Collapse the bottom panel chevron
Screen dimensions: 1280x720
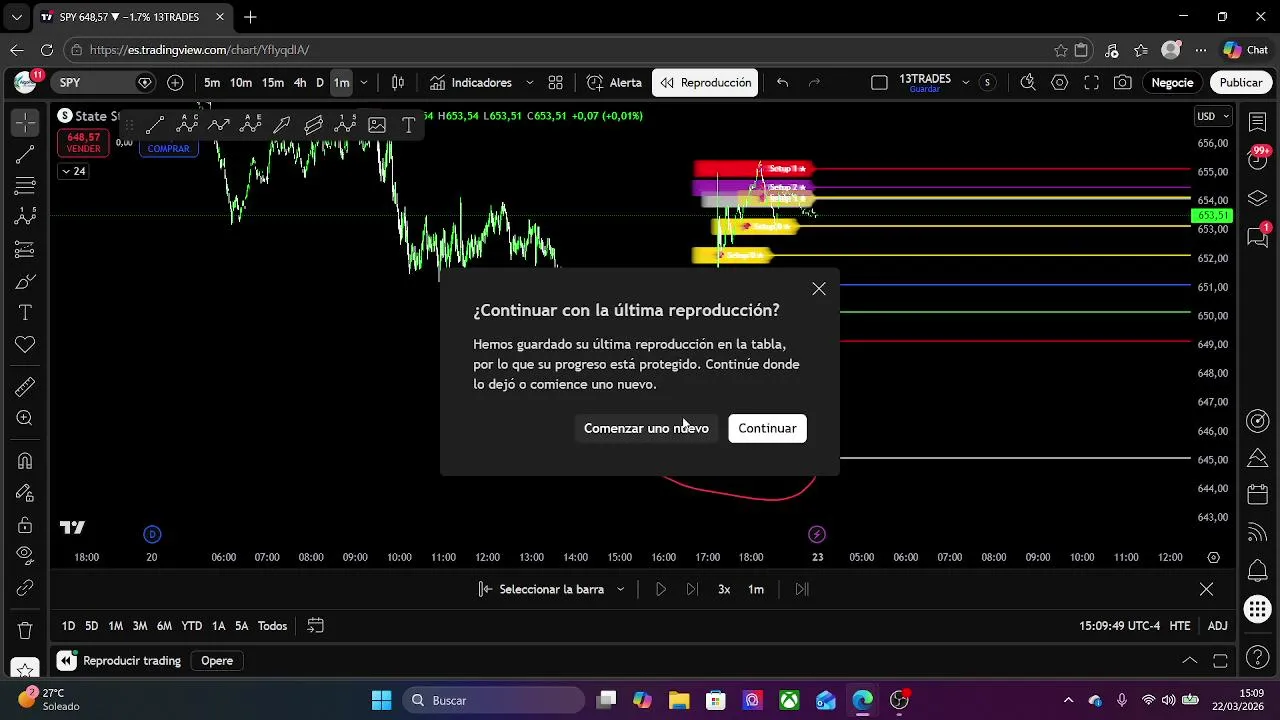pos(1189,661)
